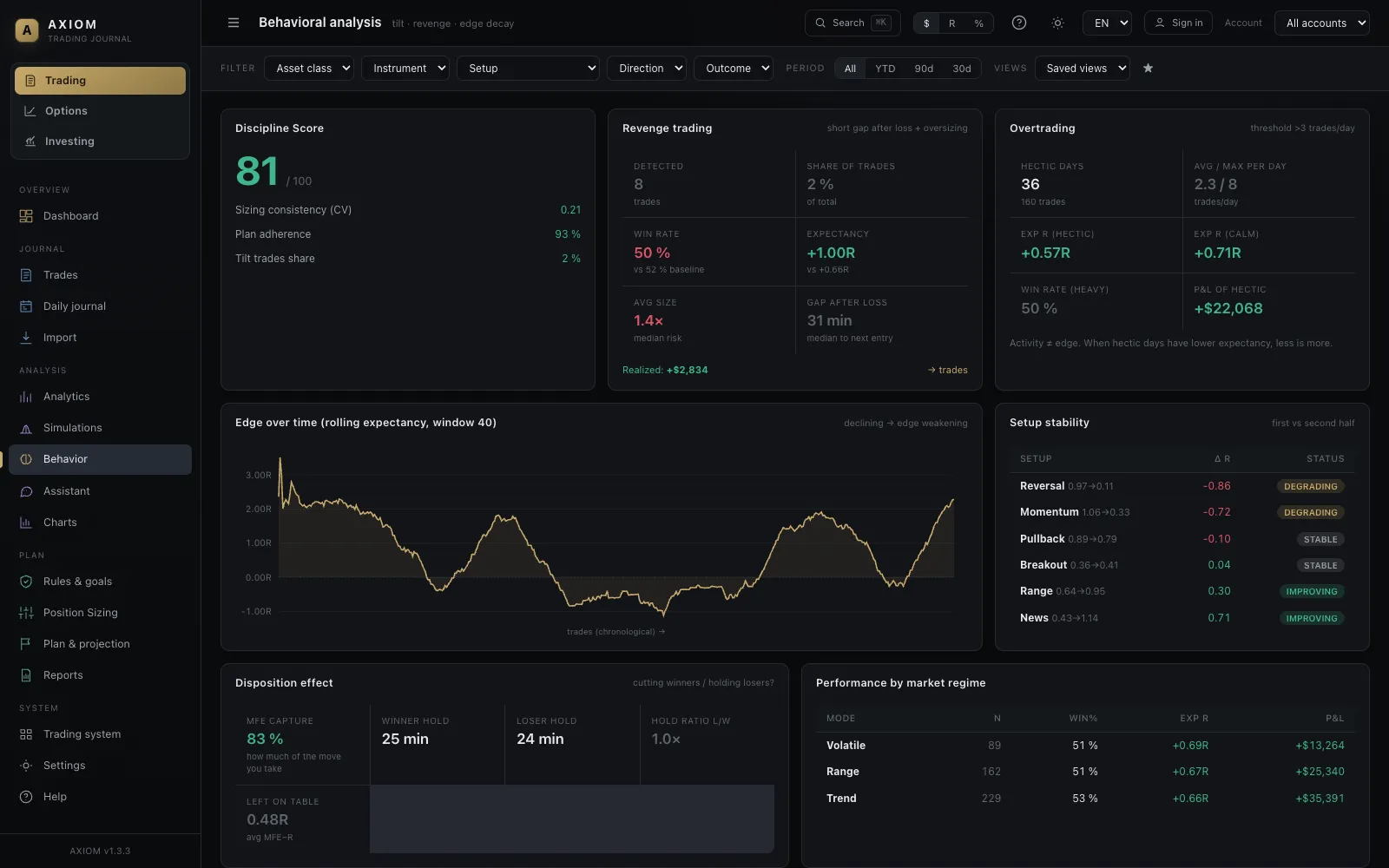Image resolution: width=1389 pixels, height=868 pixels.
Task: Go to Daily journal page
Action: coord(100,306)
